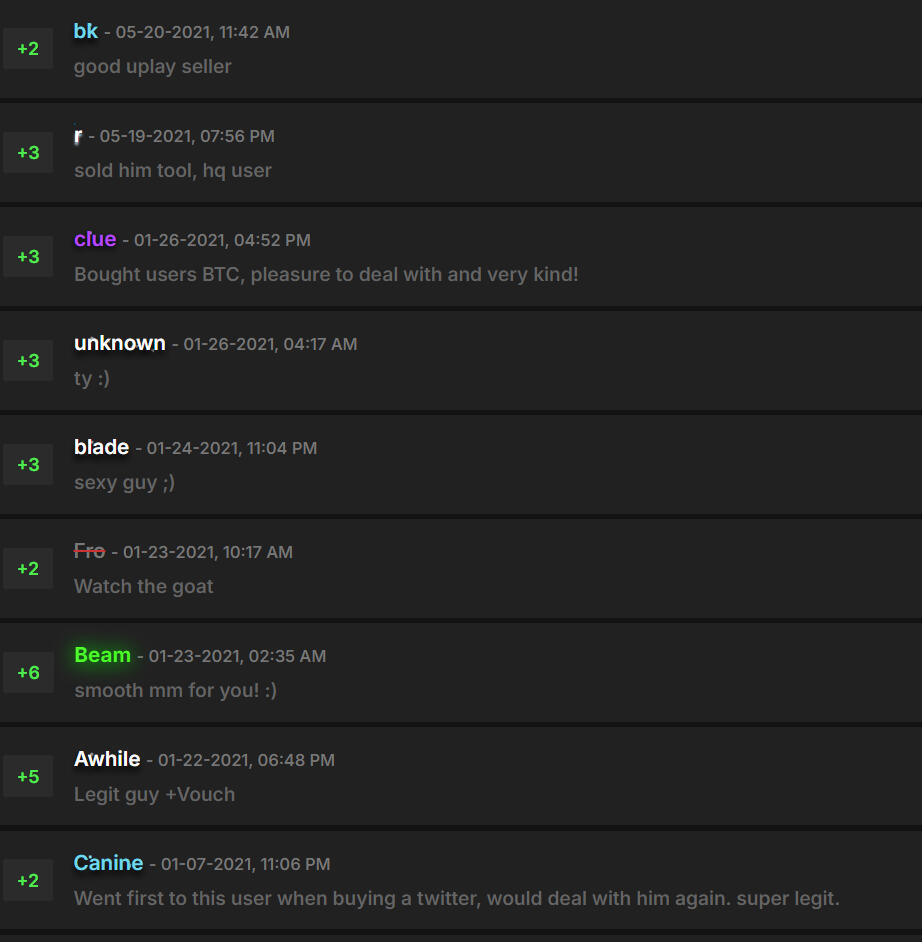The width and height of the screenshot is (922, 942).
Task: Click the struck-through Fro username
Action: pos(89,551)
